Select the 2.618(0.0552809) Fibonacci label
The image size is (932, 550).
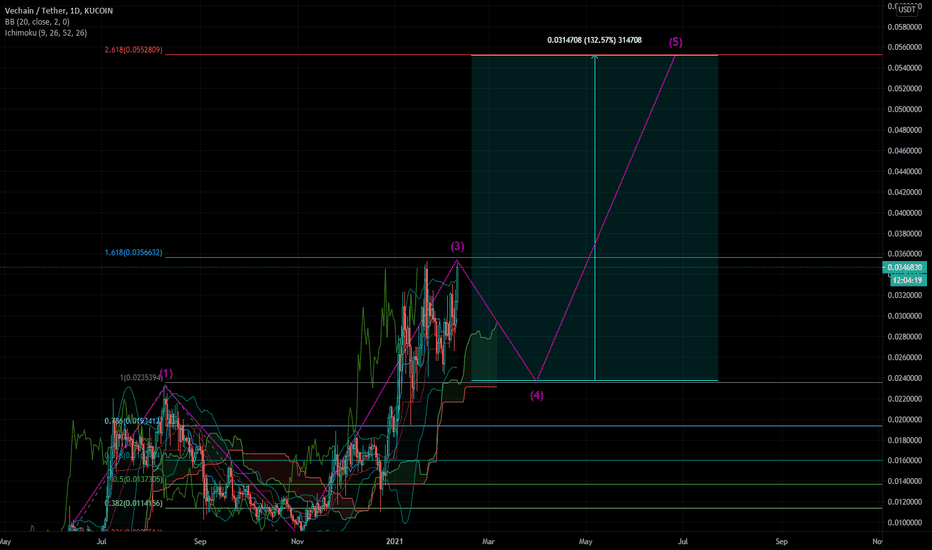point(133,50)
